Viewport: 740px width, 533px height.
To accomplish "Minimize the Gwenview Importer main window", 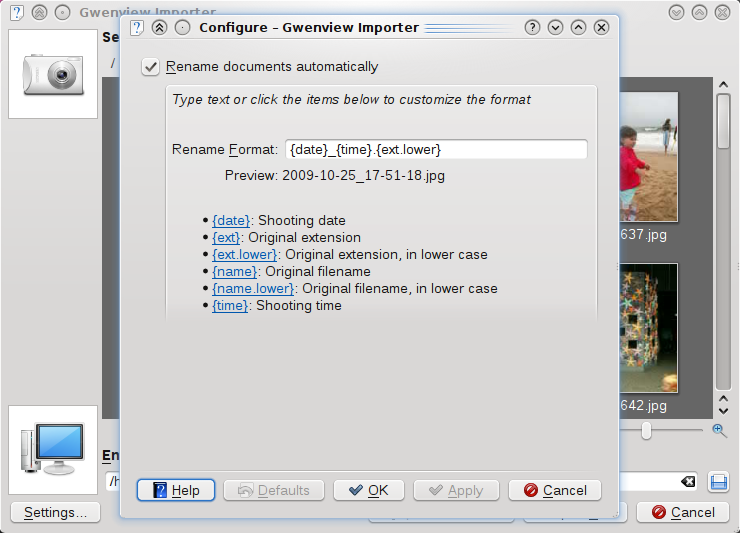I will pyautogui.click(x=676, y=12).
